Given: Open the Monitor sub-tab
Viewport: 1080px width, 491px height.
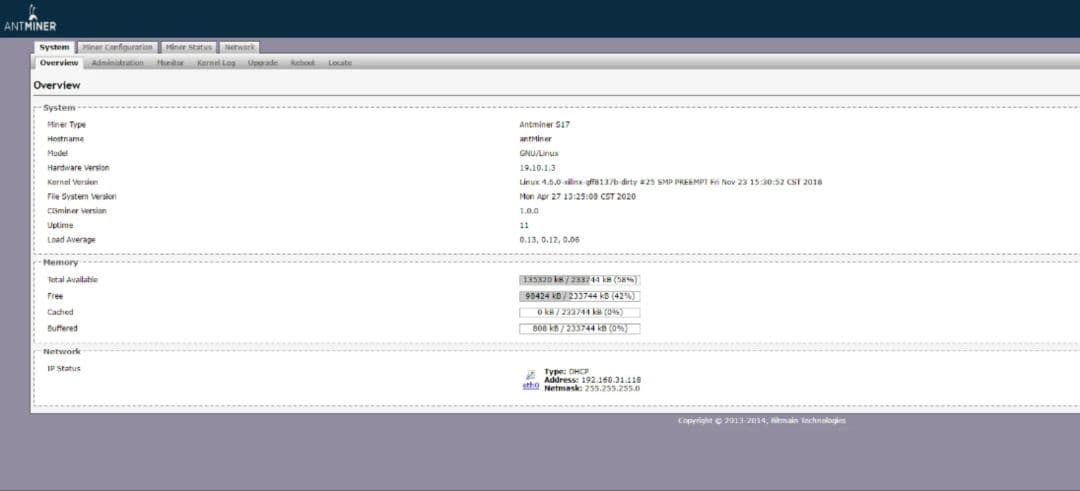Looking at the screenshot, I should (x=170, y=63).
